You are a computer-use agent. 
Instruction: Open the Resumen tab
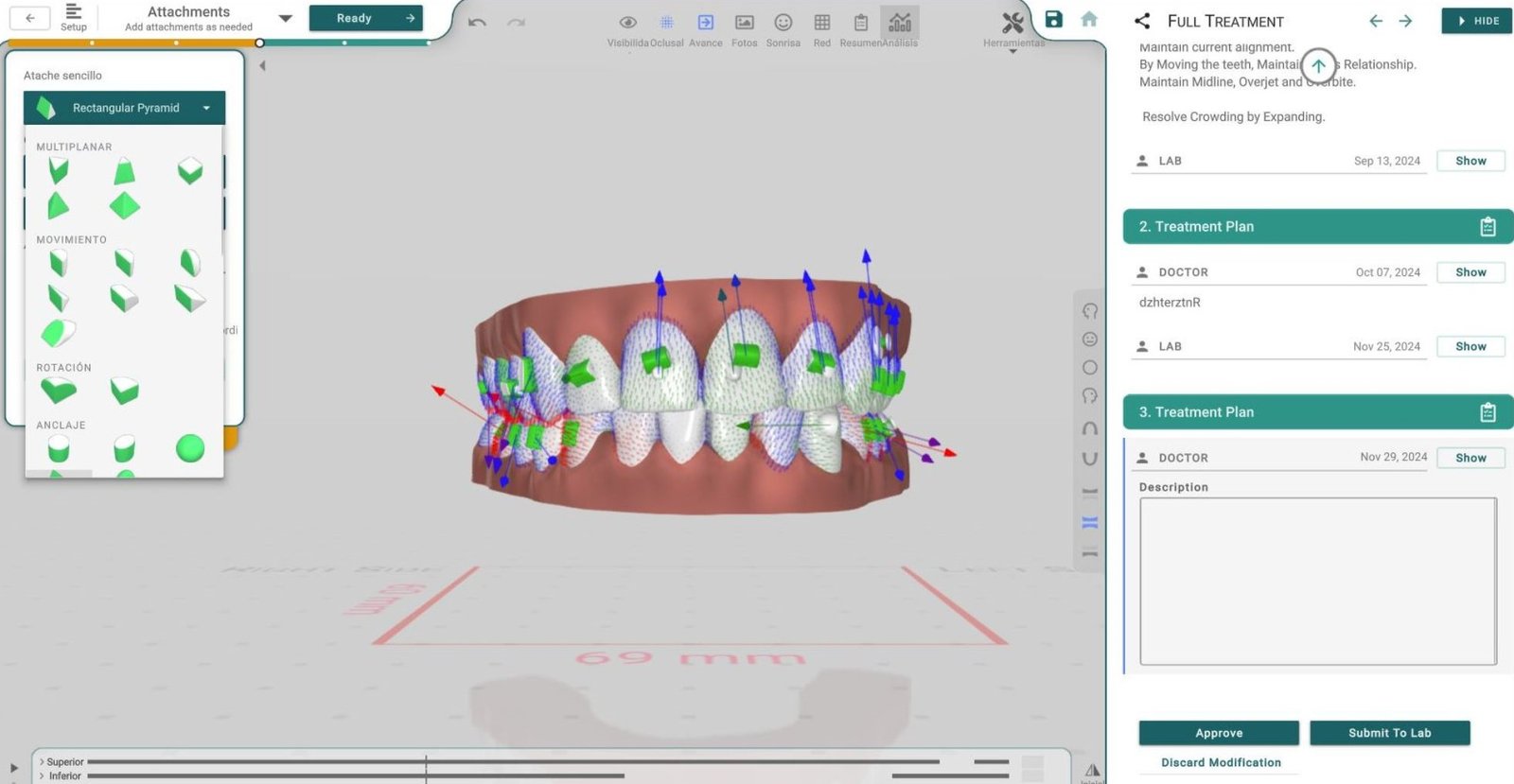(x=860, y=23)
